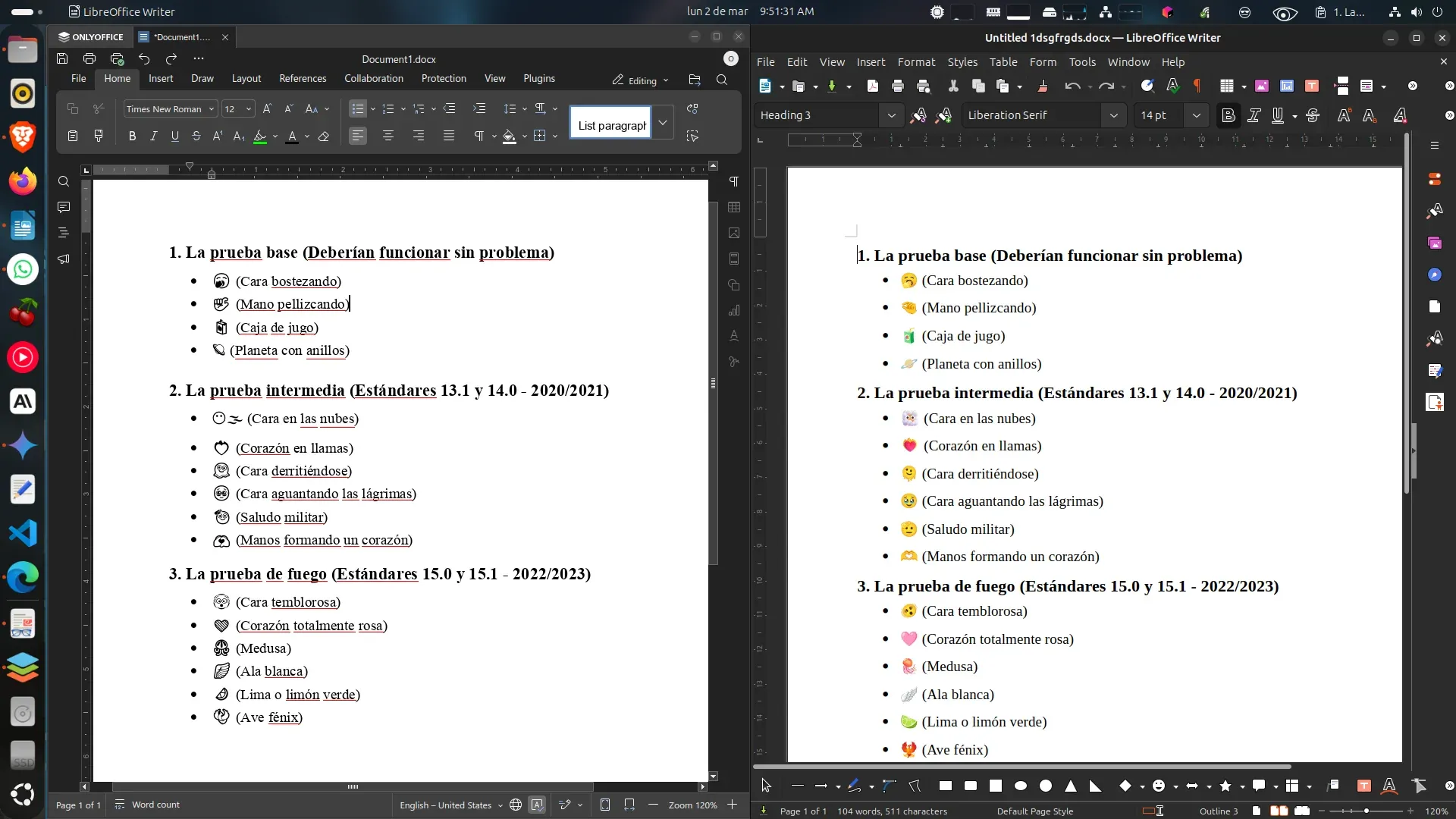Toggle subscript in ONLYOFFICE toolbar
The height and width of the screenshot is (819, 1456).
[239, 136]
